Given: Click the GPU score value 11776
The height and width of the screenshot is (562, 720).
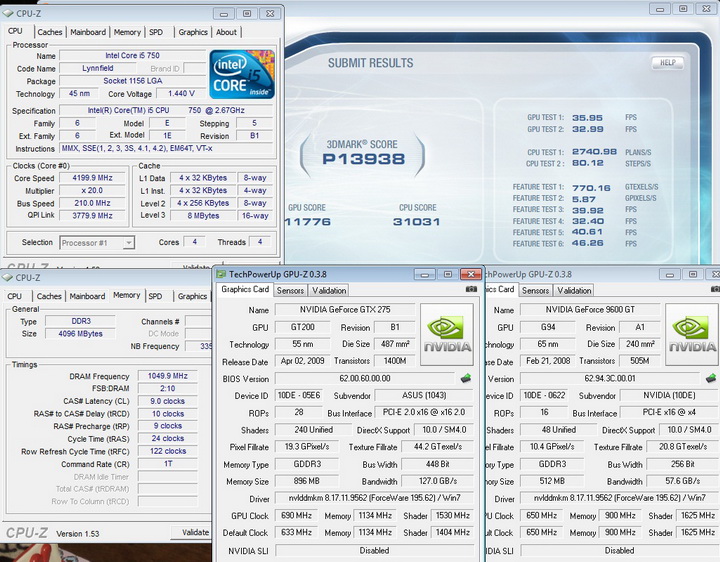Looking at the screenshot, I should click(307, 222).
